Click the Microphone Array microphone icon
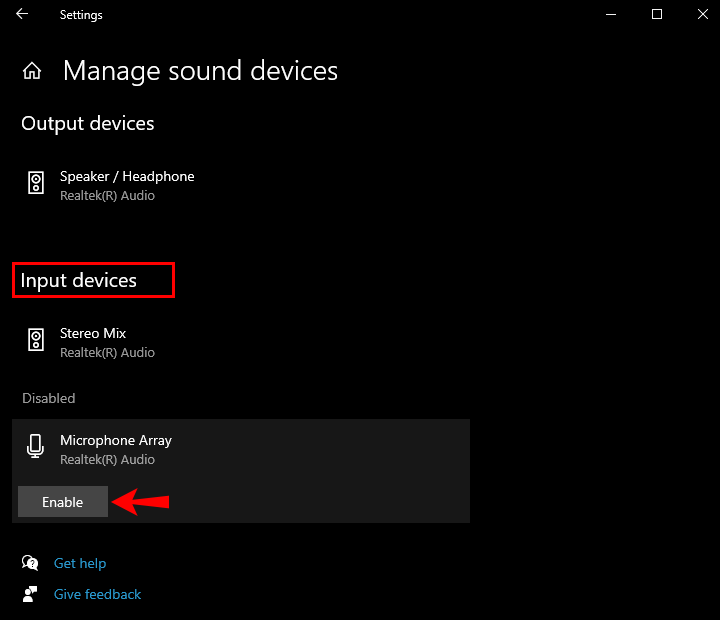The image size is (720, 620). [x=36, y=447]
